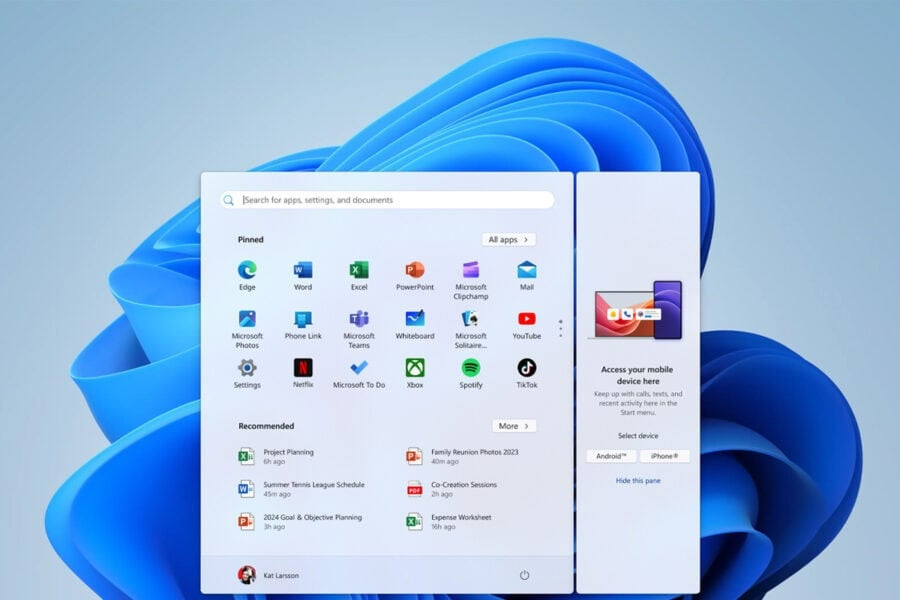Click the power button icon

click(524, 575)
